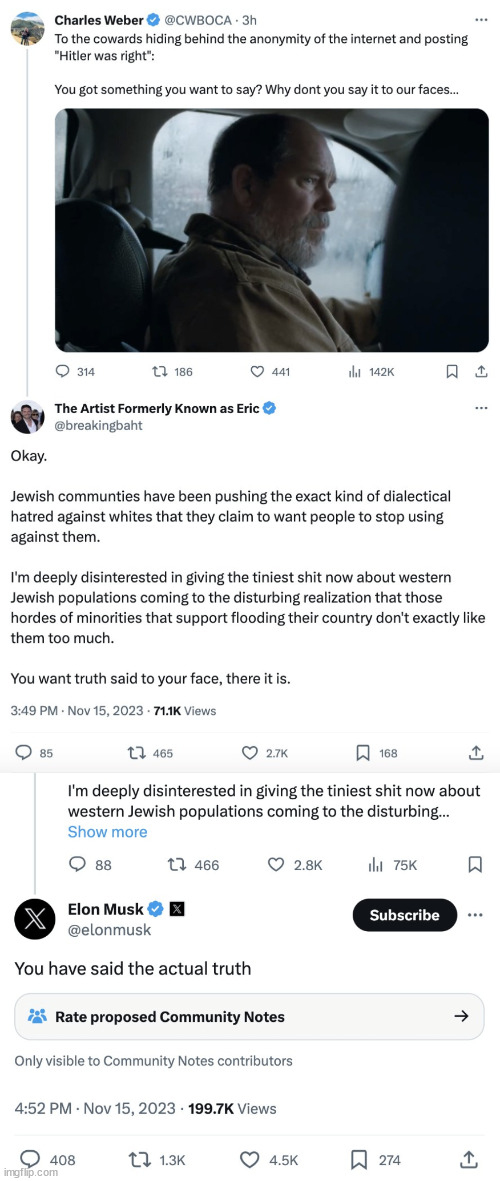
Task: Share the Elon Musk reply
Action: tap(468, 1159)
